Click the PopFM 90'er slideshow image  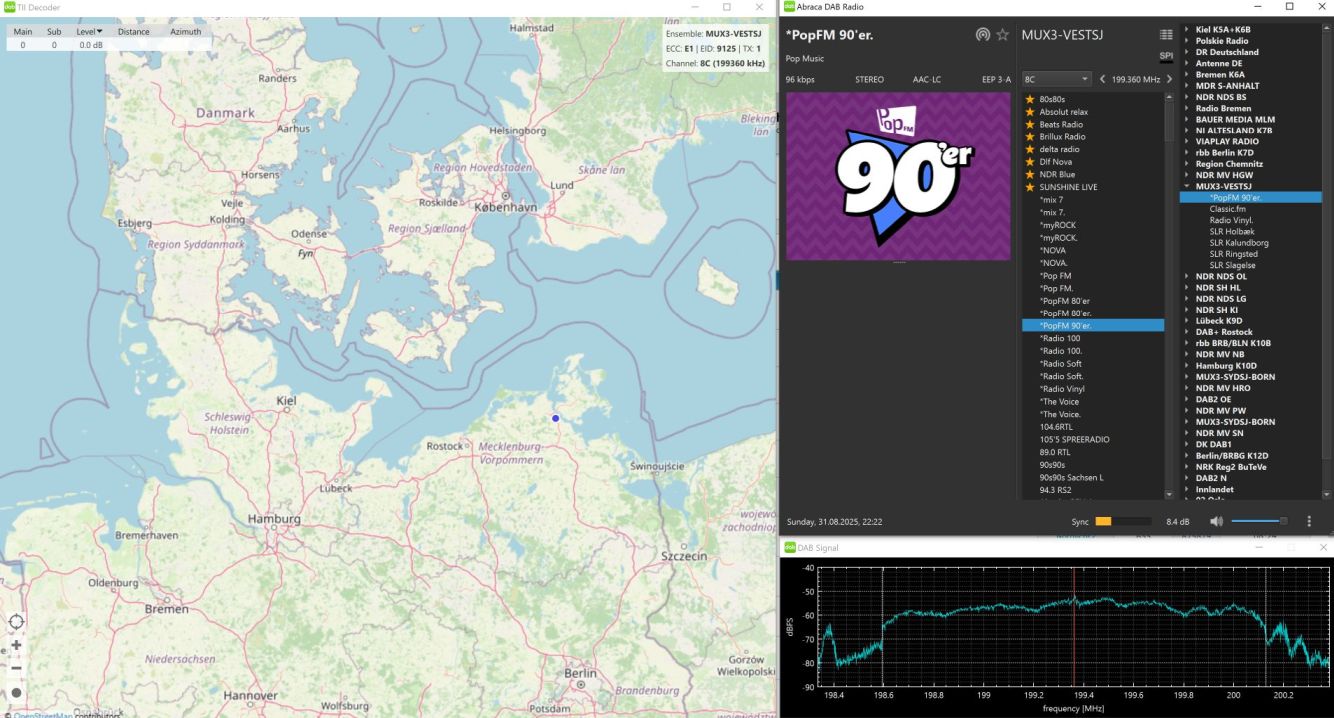(x=898, y=176)
